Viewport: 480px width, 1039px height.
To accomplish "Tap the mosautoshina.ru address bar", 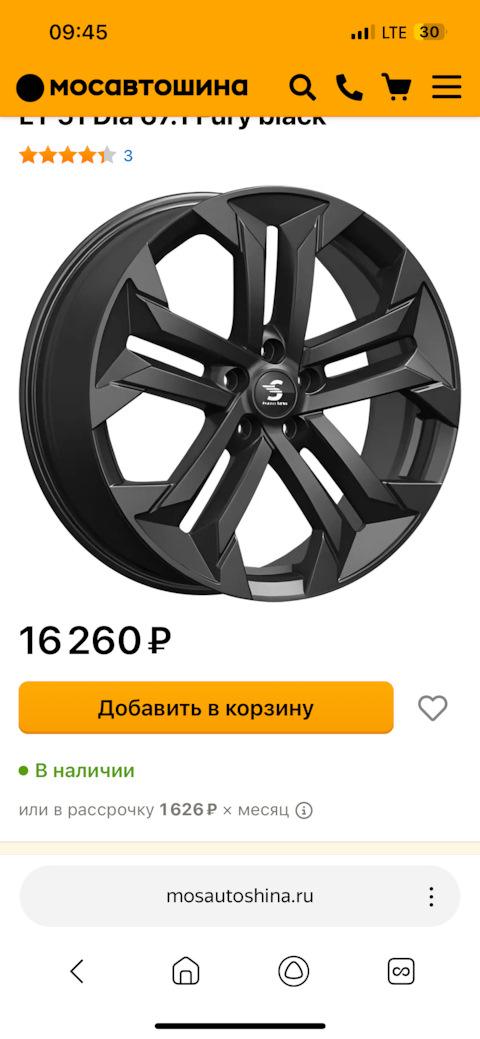I will (240, 897).
